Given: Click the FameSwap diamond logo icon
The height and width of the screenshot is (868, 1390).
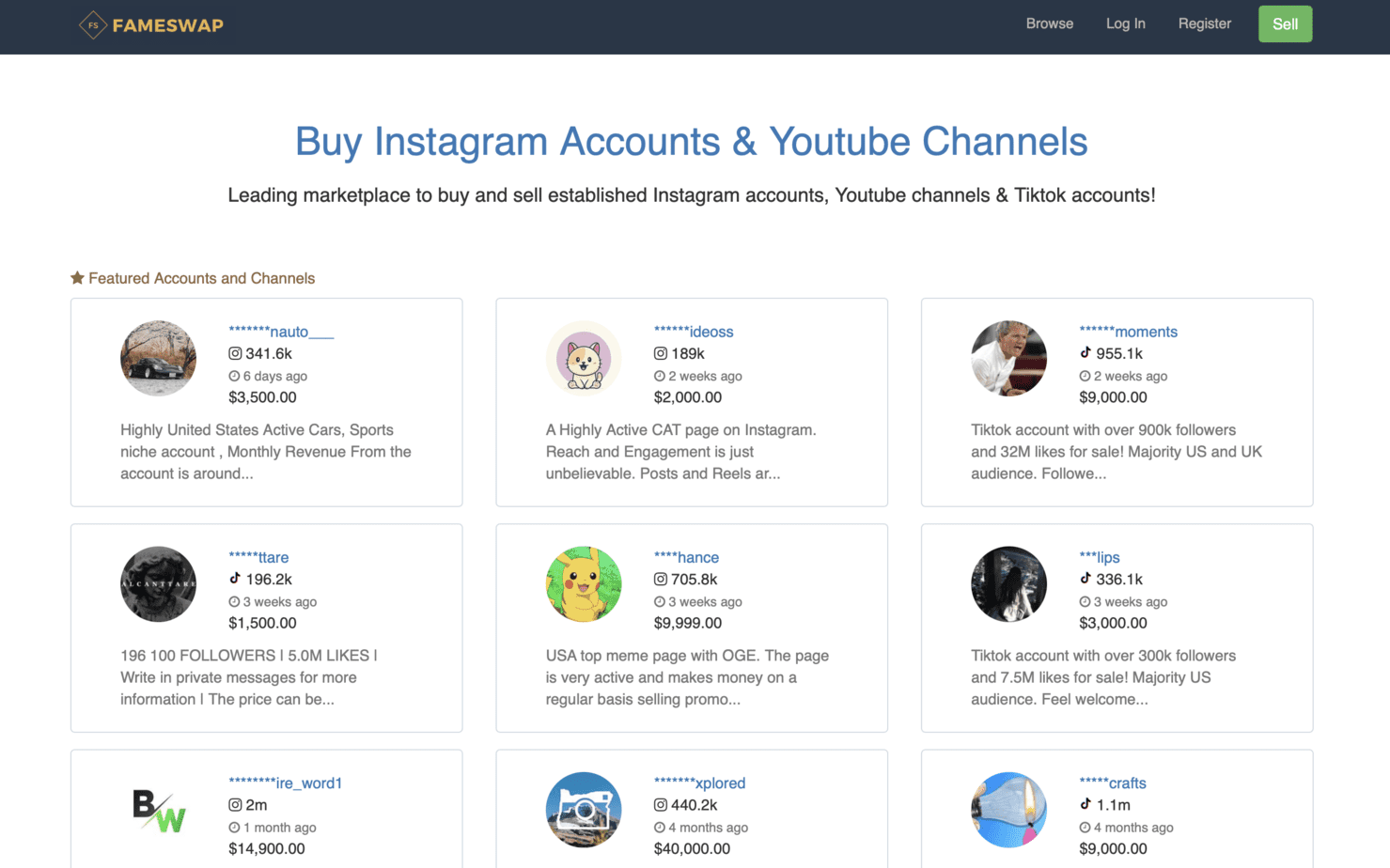Looking at the screenshot, I should [92, 24].
